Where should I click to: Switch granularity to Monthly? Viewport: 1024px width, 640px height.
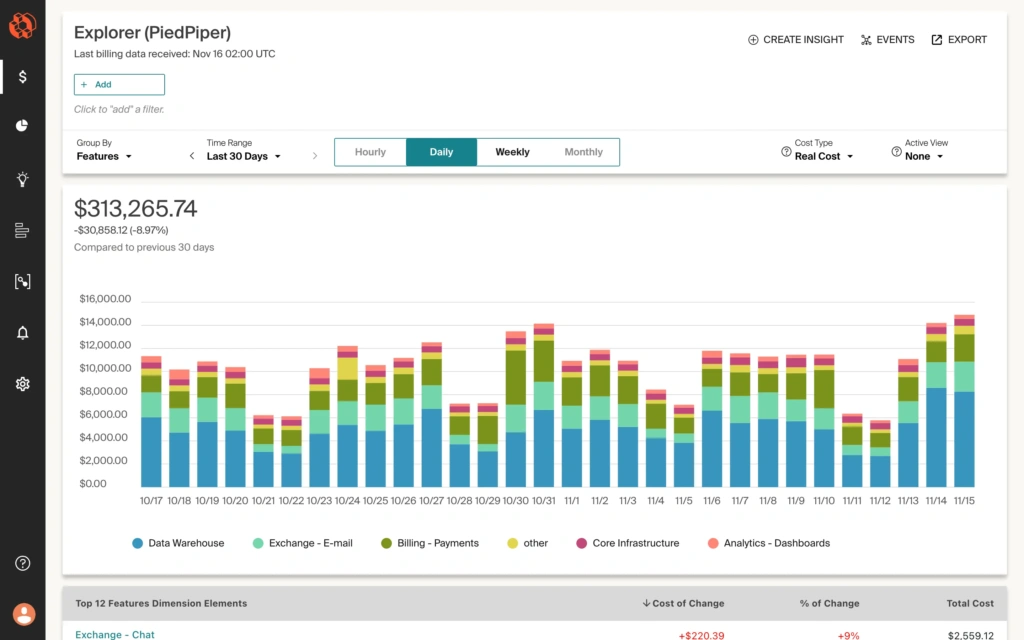click(x=584, y=152)
